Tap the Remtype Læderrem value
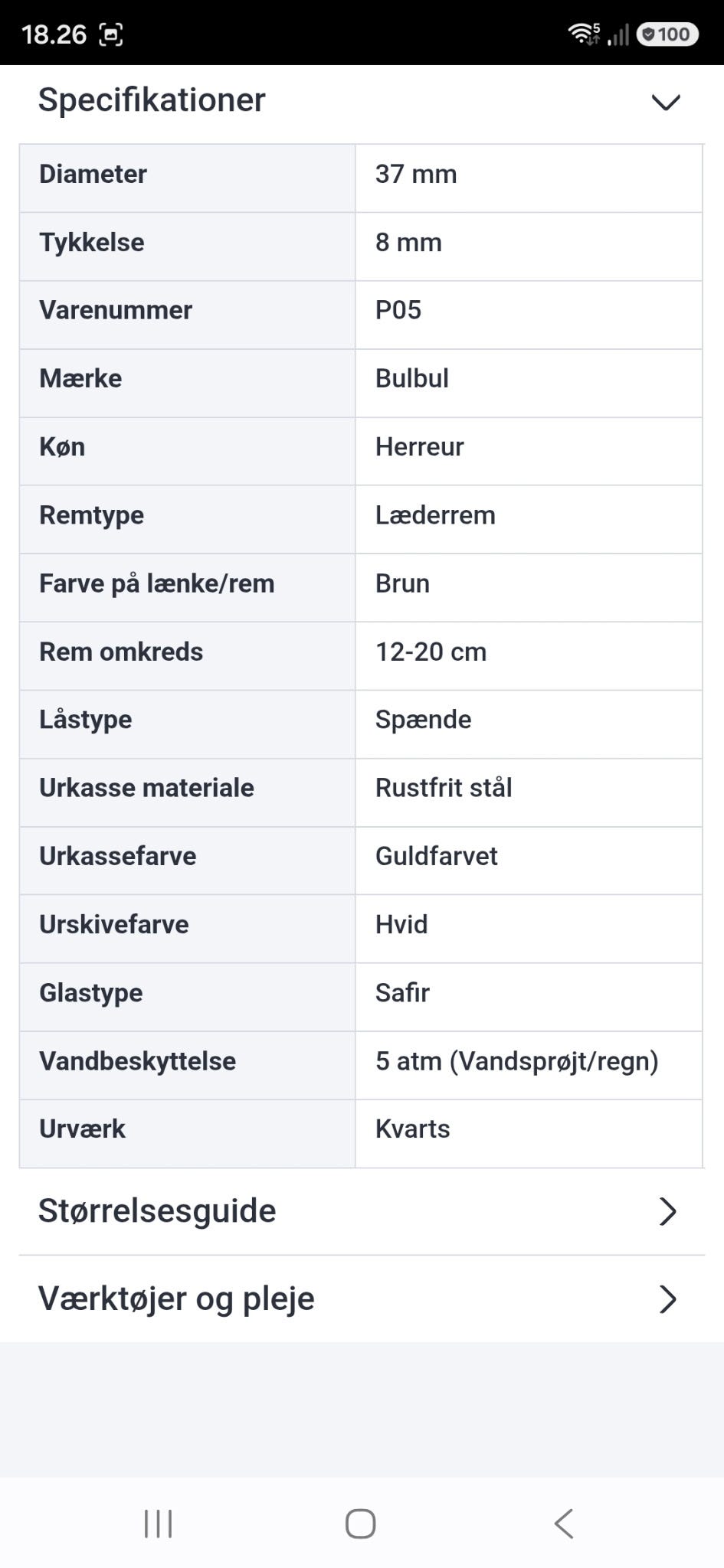Screen dimensions: 724x1568 435,515
